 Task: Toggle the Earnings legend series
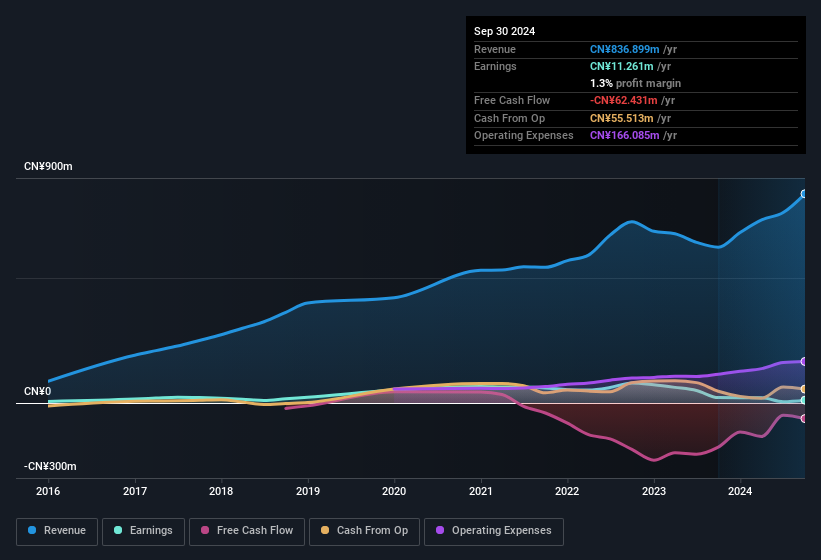pyautogui.click(x=144, y=531)
